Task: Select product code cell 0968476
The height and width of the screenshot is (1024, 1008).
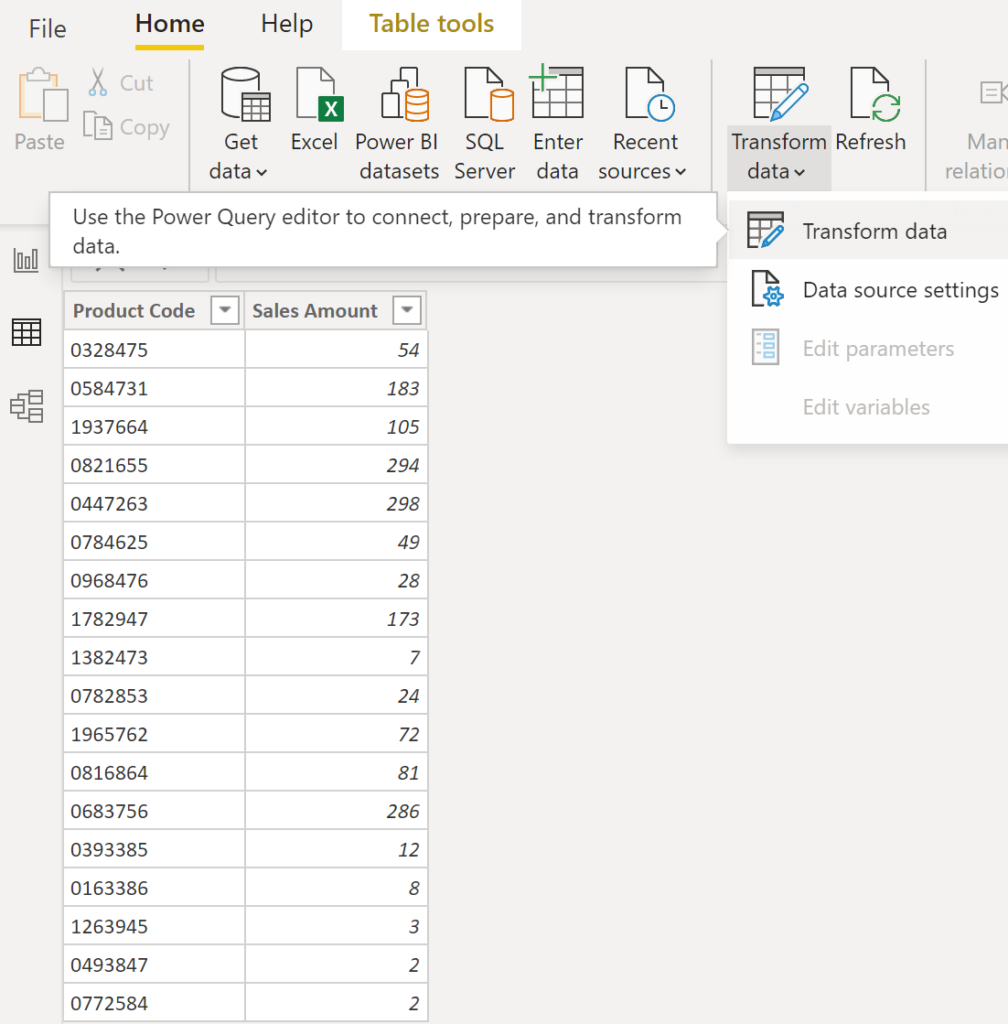Action: pyautogui.click(x=154, y=581)
